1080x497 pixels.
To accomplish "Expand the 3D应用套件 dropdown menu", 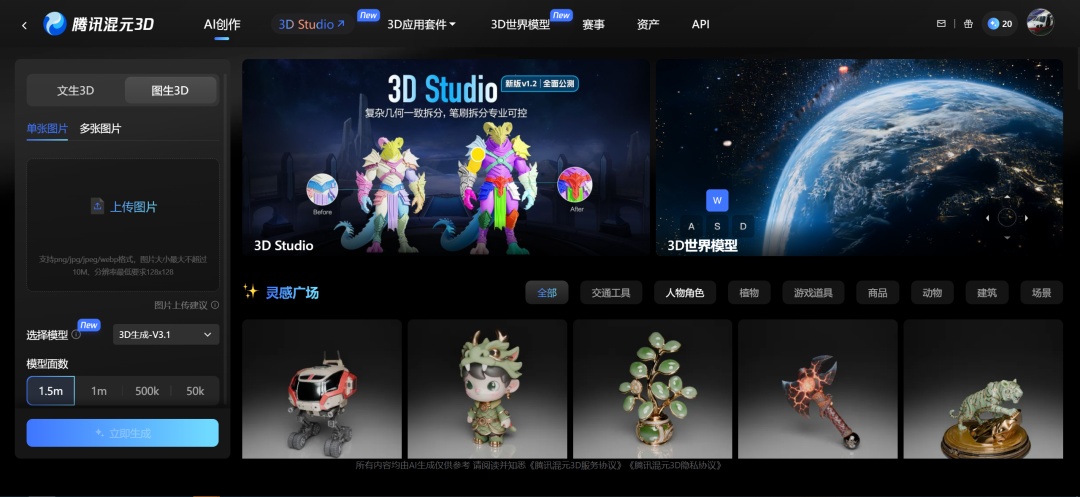I will coord(422,24).
